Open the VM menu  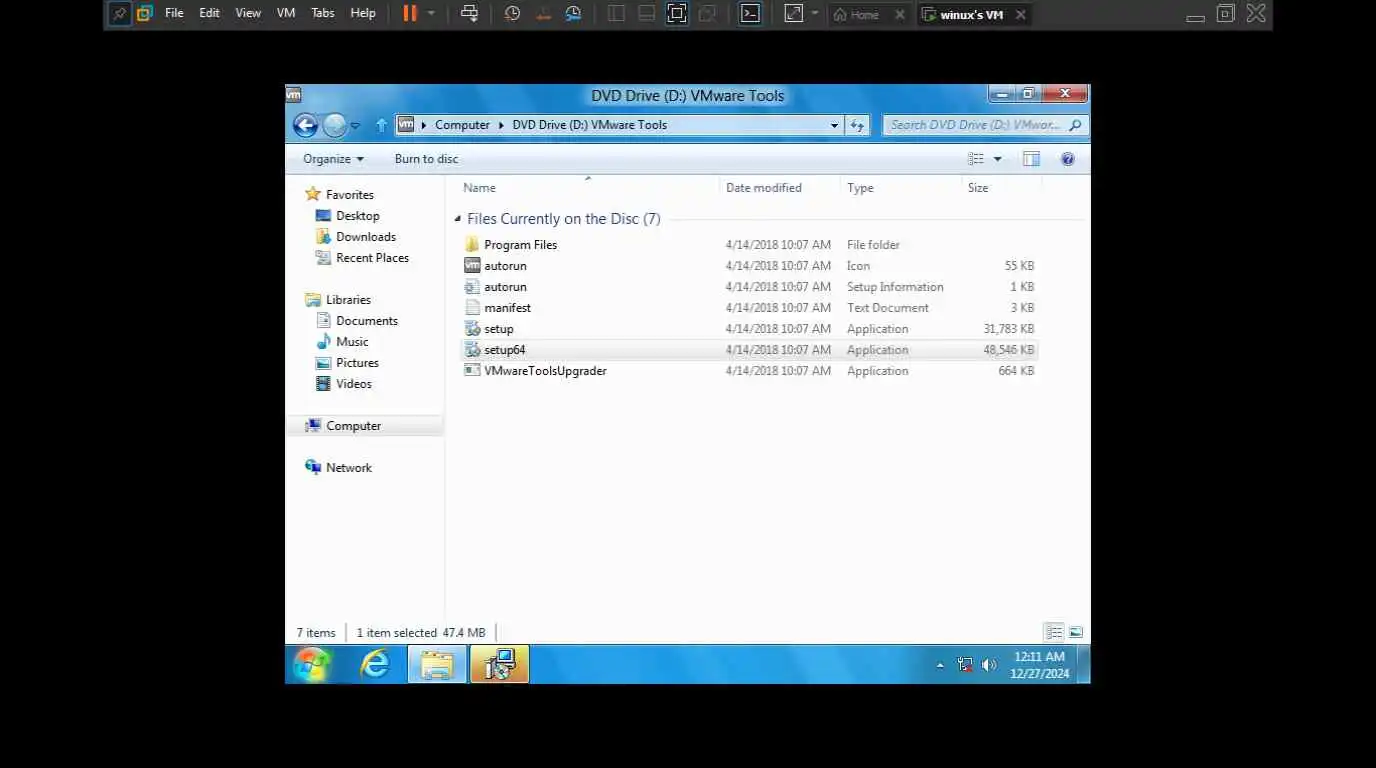coord(286,13)
